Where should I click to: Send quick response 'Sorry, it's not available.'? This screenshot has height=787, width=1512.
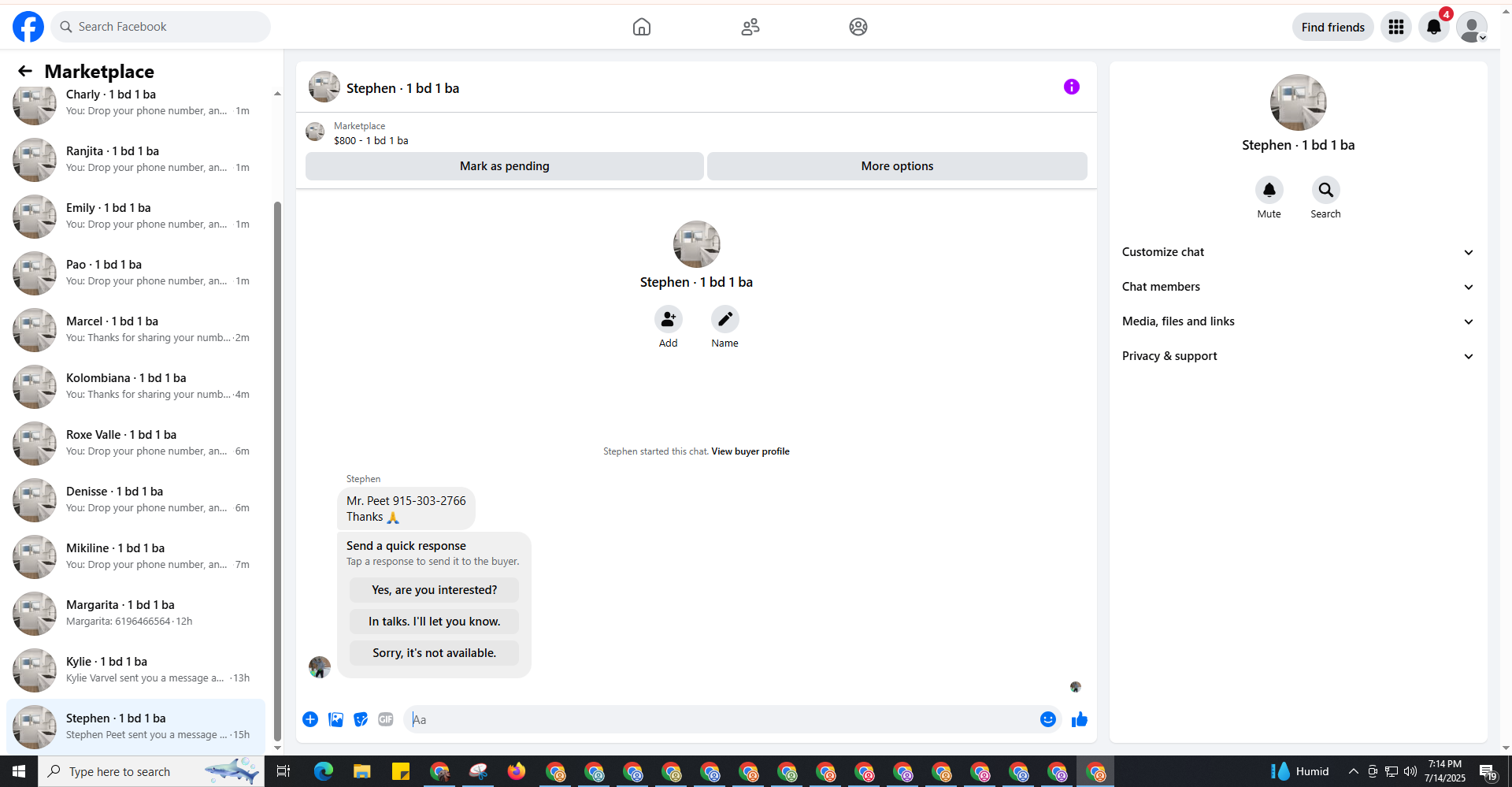pyautogui.click(x=435, y=653)
